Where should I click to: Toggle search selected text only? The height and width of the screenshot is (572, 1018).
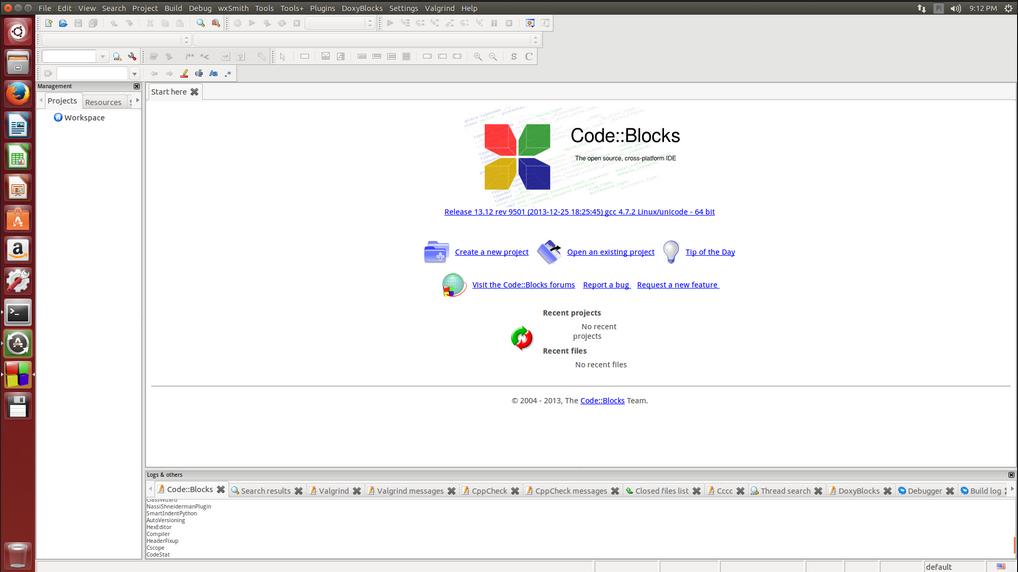click(199, 73)
